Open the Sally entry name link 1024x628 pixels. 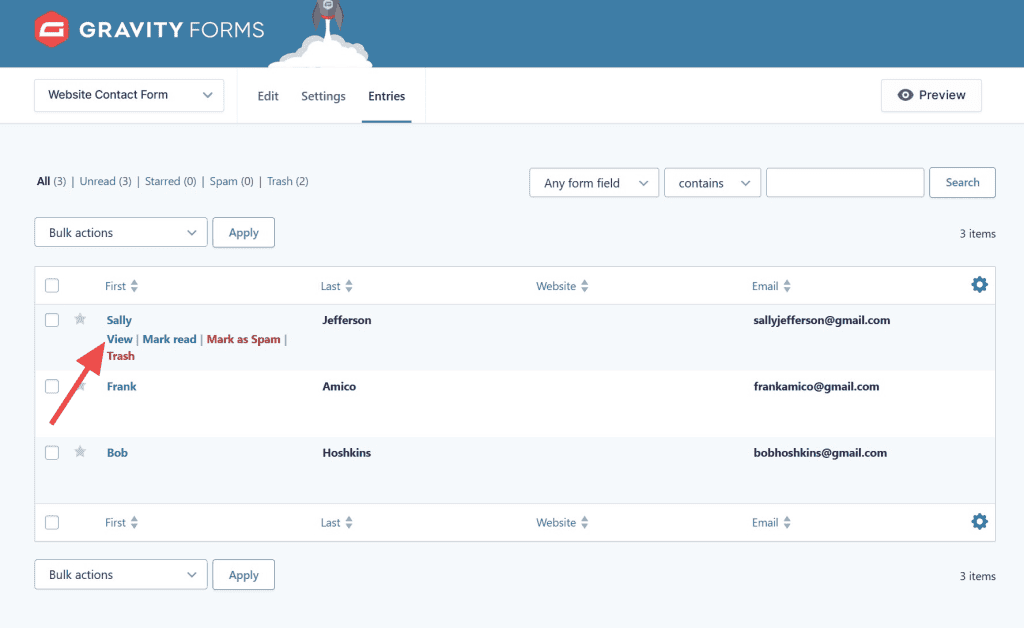pyautogui.click(x=120, y=320)
